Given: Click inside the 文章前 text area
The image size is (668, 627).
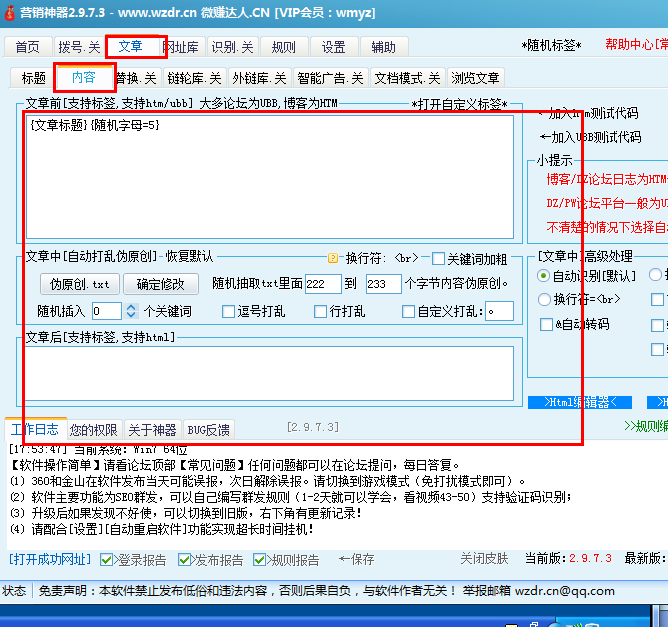Looking at the screenshot, I should tap(270, 177).
